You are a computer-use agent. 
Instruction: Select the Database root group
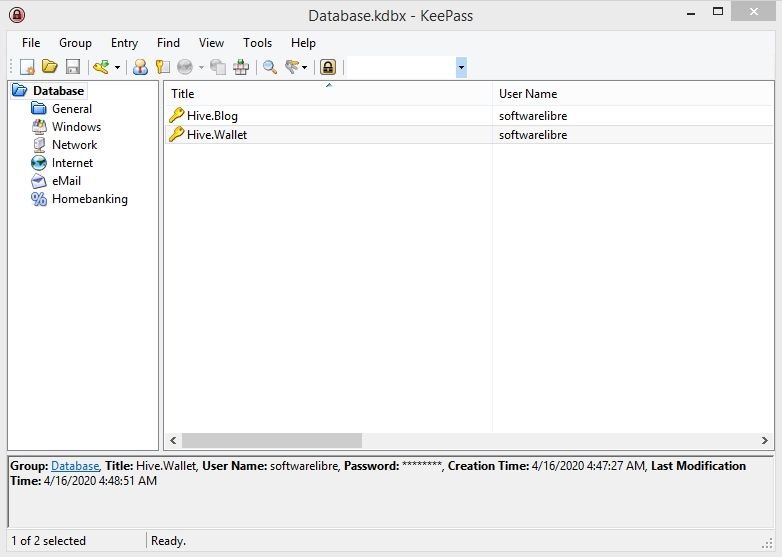58,91
